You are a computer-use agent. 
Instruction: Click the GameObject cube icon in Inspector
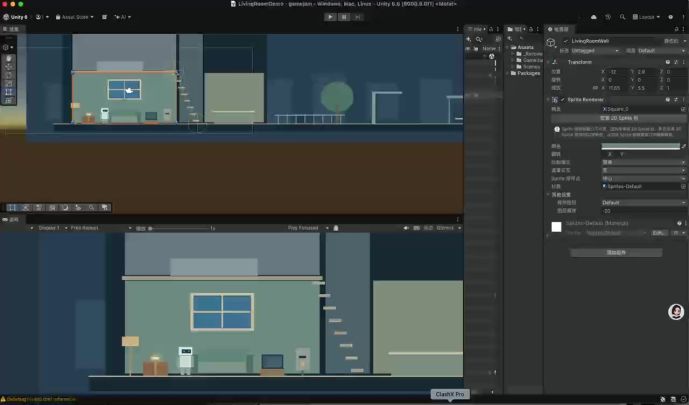(x=551, y=43)
